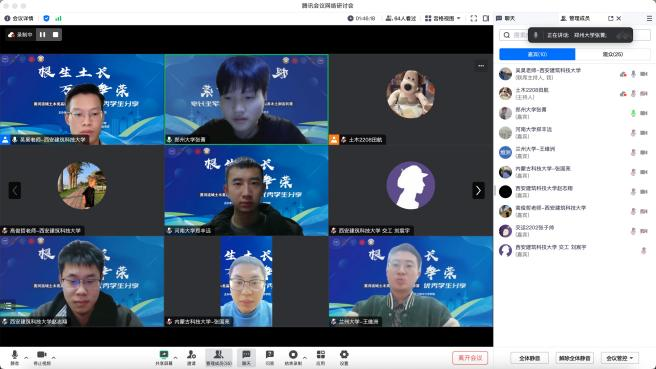Click the leave meeting button
656x369 pixels.
point(470,358)
